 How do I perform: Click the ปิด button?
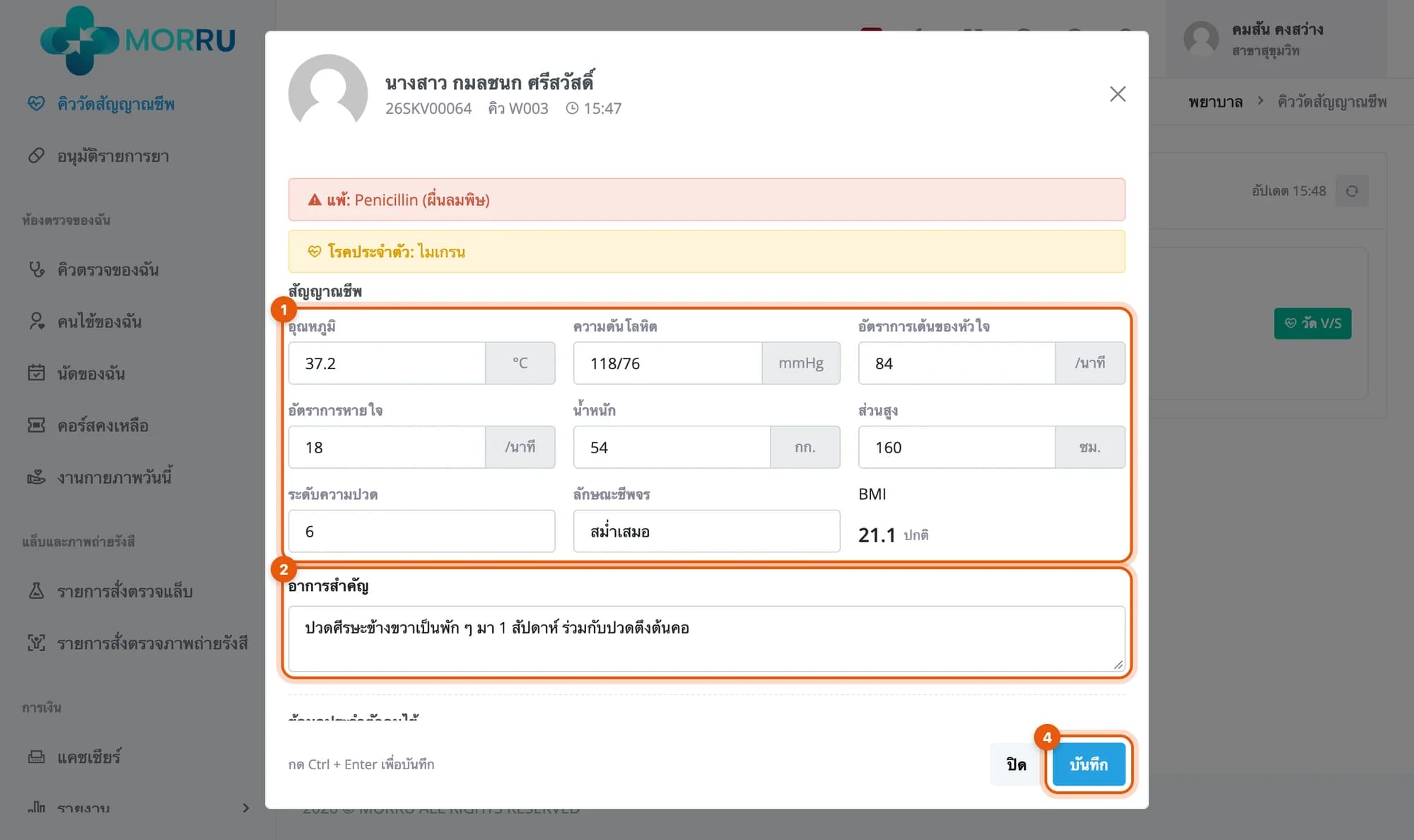tap(1016, 764)
